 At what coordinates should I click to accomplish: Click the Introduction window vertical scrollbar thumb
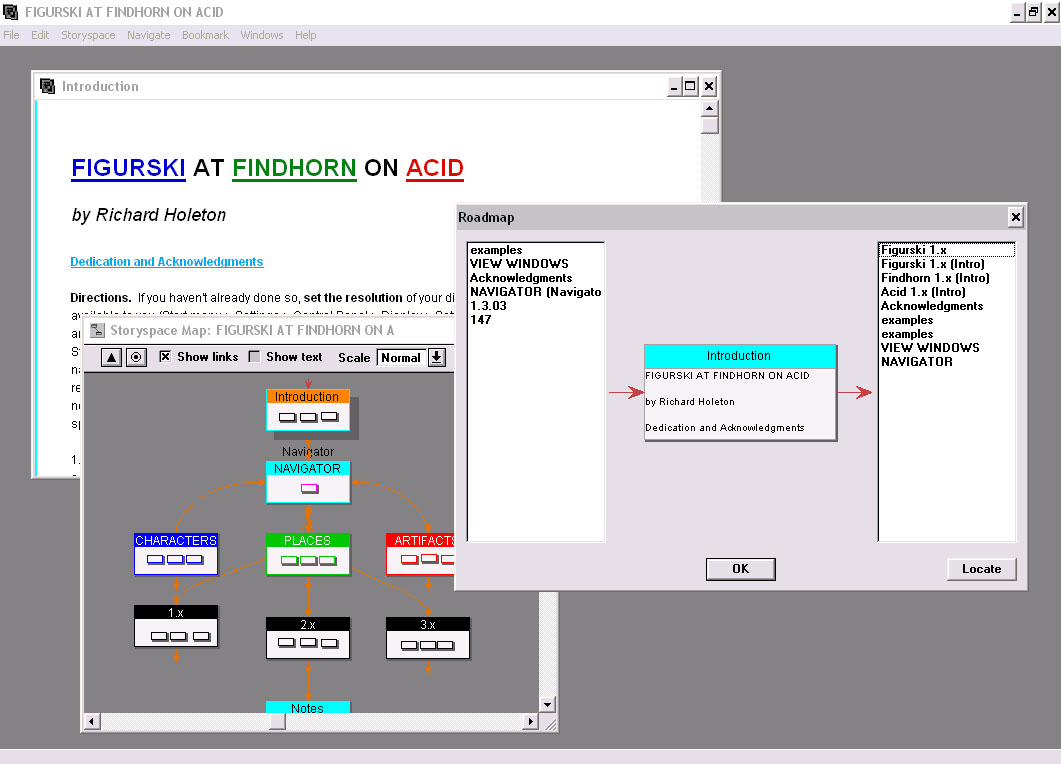coord(709,125)
